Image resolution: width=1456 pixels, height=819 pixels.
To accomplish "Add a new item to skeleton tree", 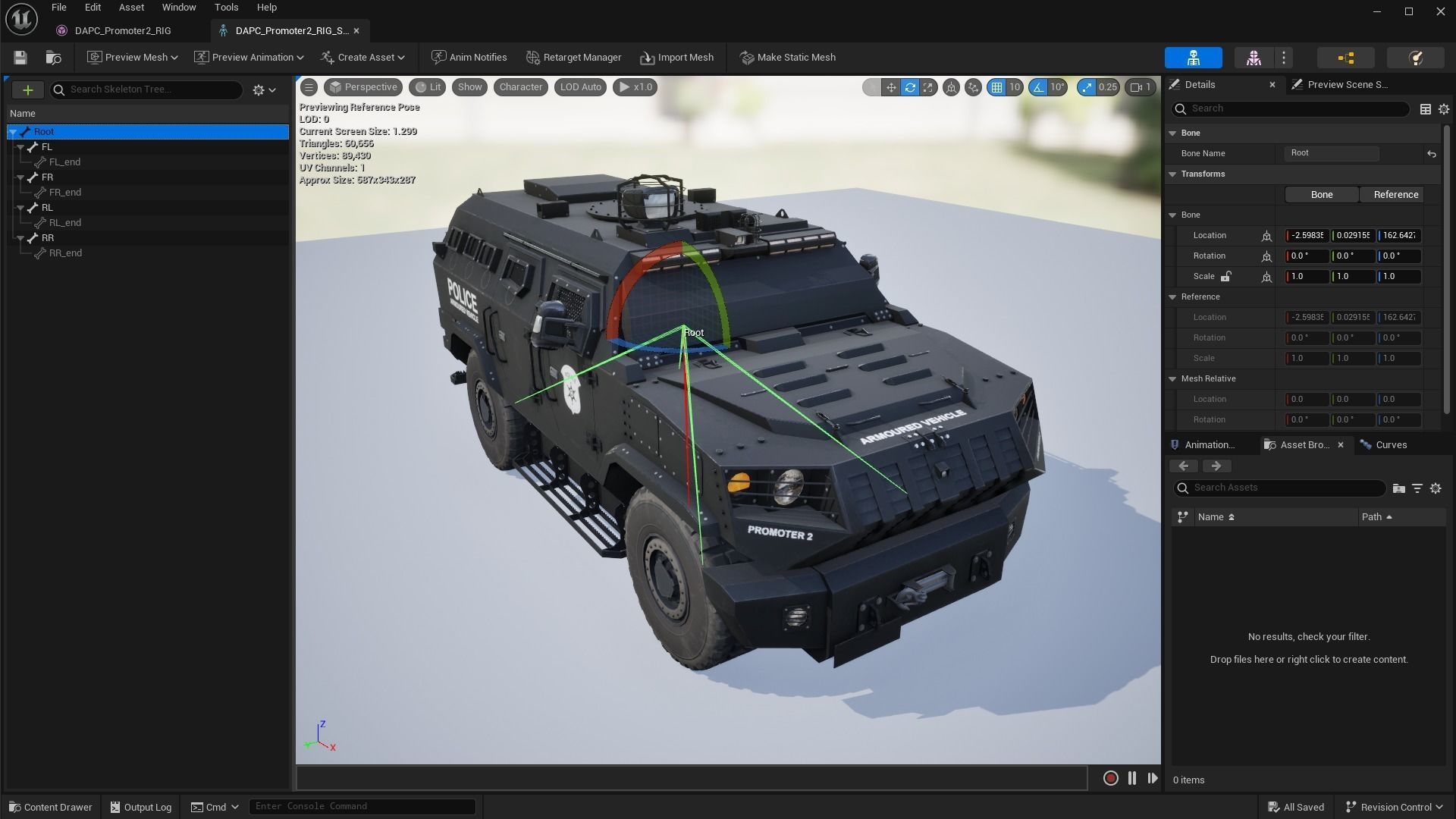I will point(28,89).
